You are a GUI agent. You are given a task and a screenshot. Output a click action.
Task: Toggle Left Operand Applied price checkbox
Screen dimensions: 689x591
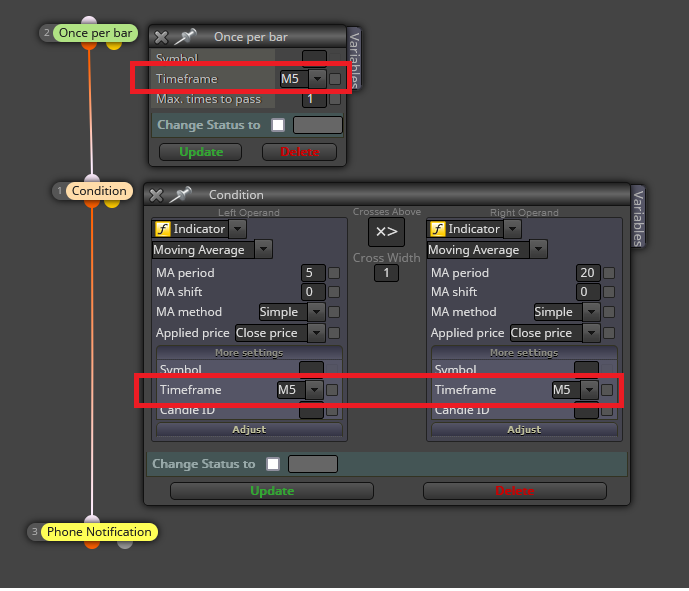[334, 333]
